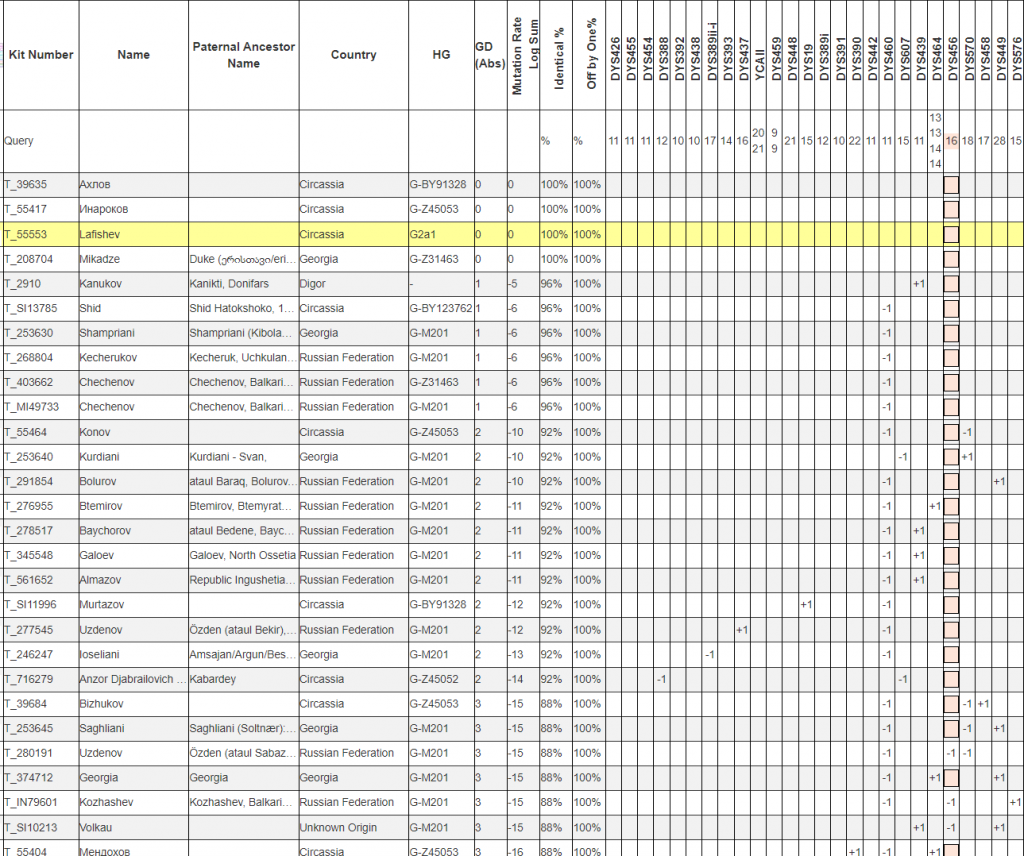Select the Off by One% column header

point(591,54)
